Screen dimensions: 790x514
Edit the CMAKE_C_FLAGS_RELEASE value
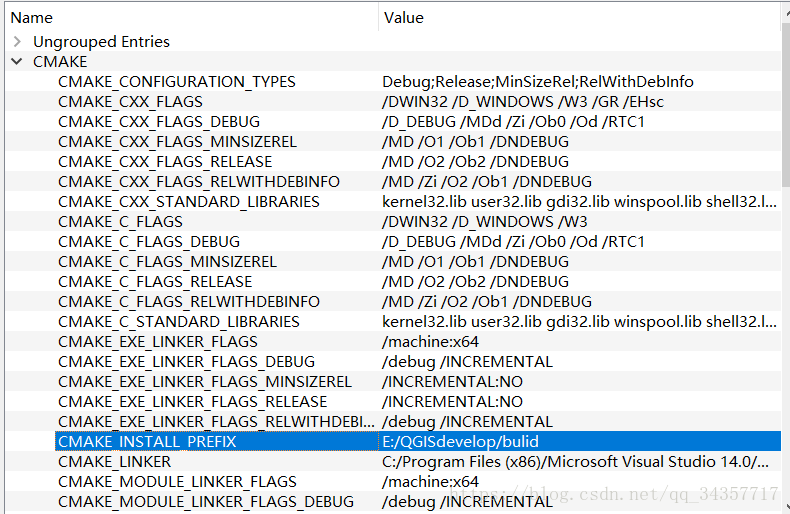(475, 282)
